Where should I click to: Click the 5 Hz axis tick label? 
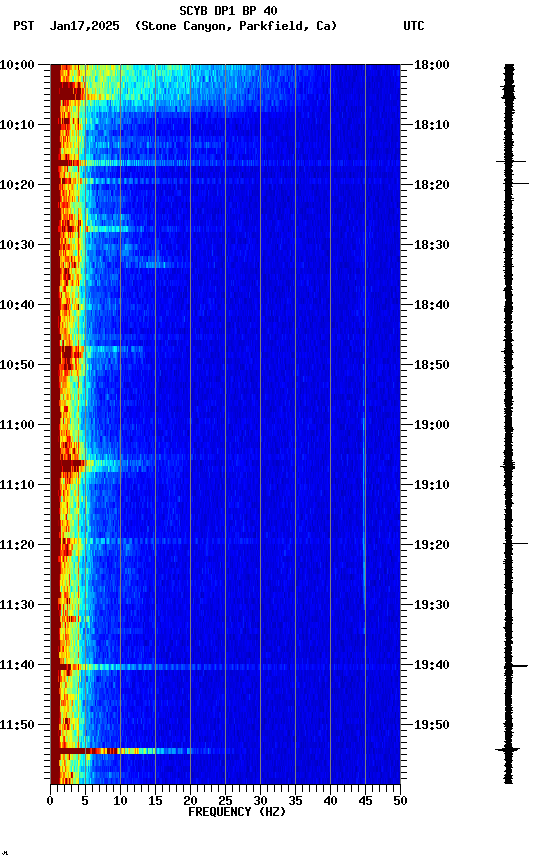[x=85, y=801]
